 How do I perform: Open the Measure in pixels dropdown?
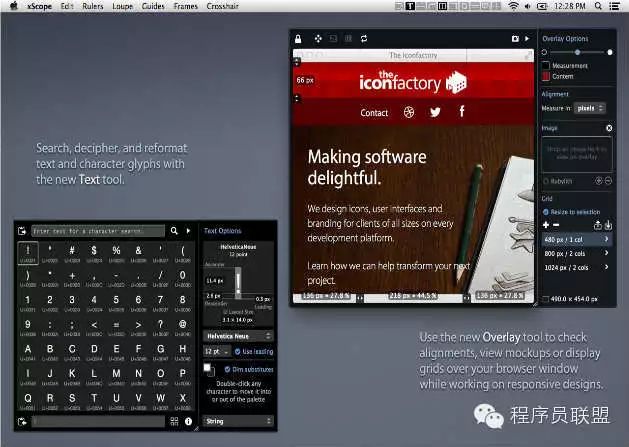pos(590,107)
